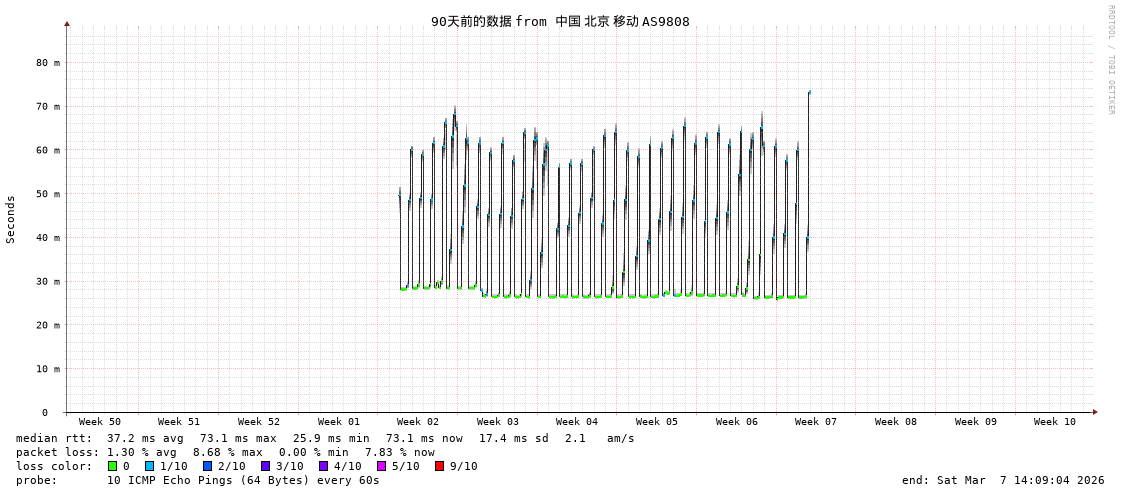The height and width of the screenshot is (494, 1121).
Task: Select the magenta 5/10 loss swatch
Action: pos(381,466)
